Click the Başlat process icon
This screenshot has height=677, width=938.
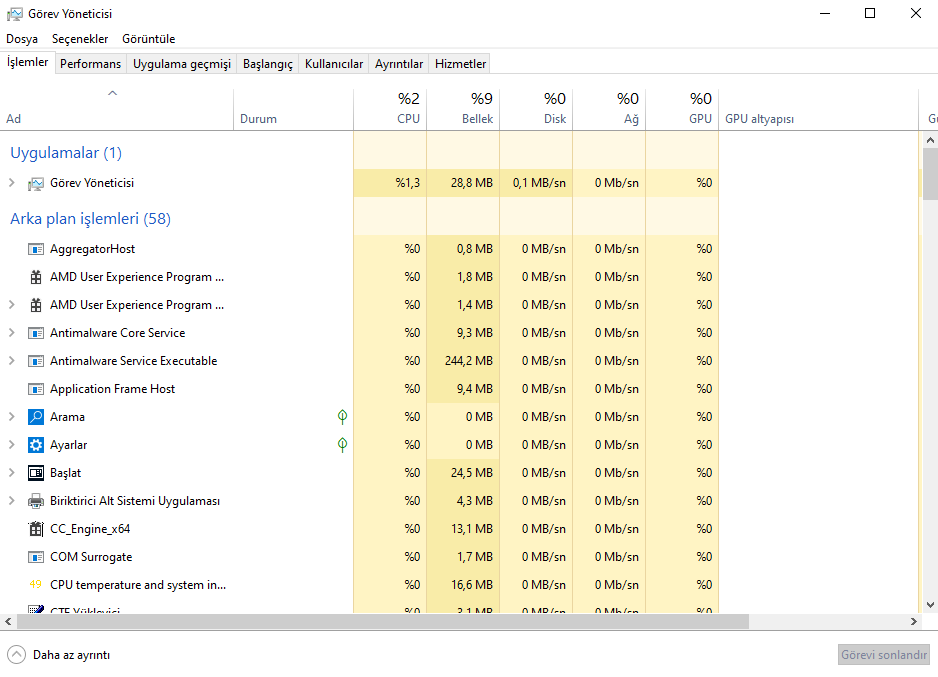[36, 473]
